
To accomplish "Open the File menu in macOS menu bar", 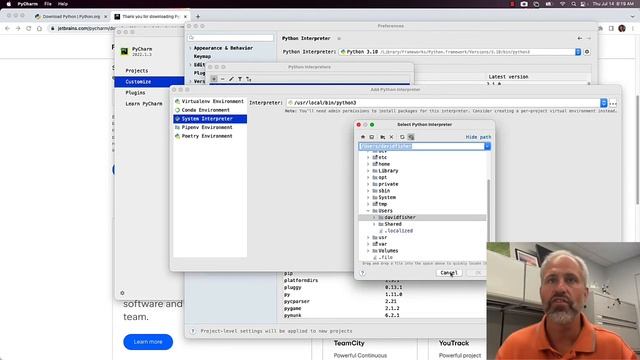I will pyautogui.click(x=48, y=4).
